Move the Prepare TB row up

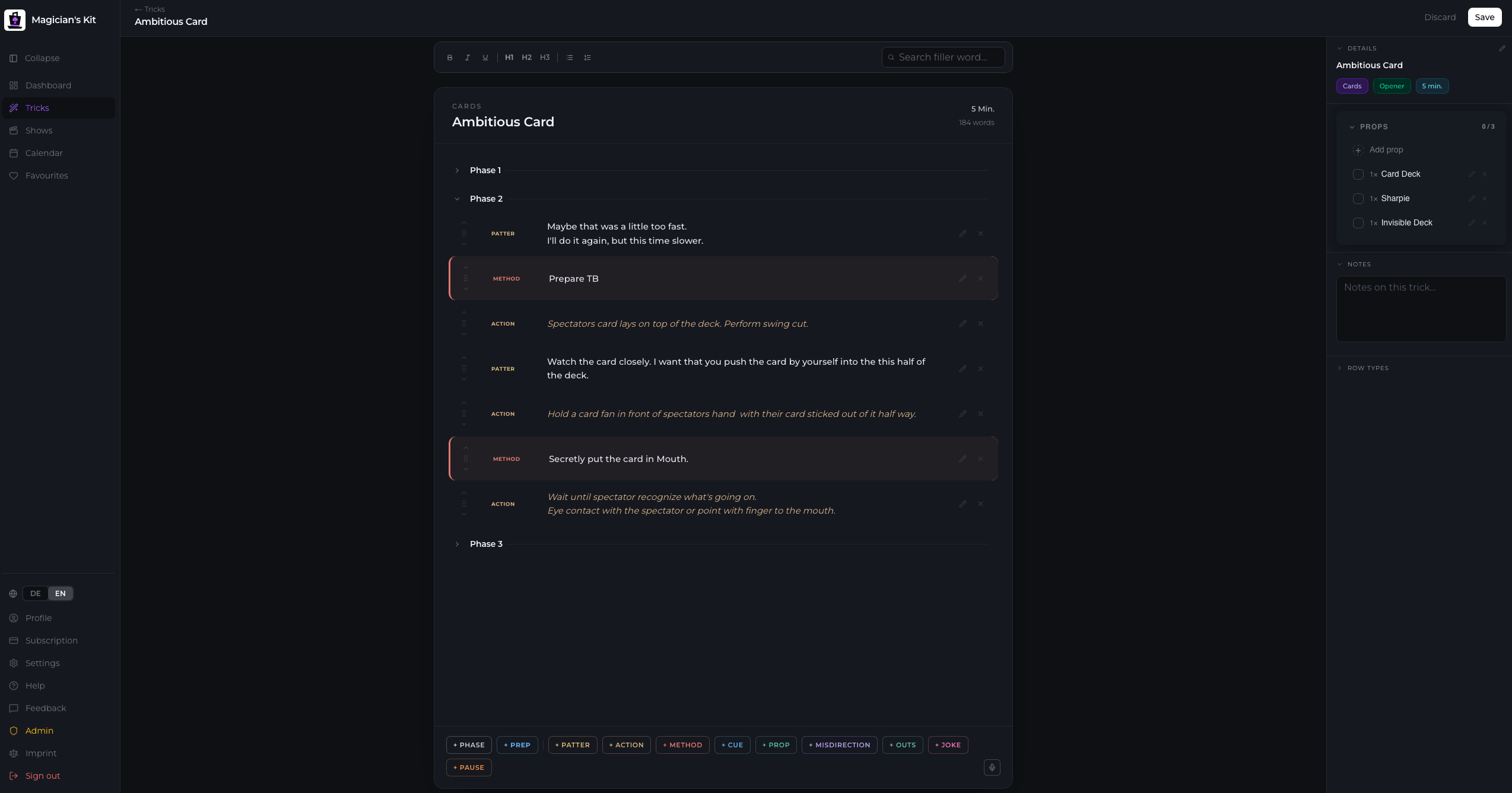click(x=466, y=268)
